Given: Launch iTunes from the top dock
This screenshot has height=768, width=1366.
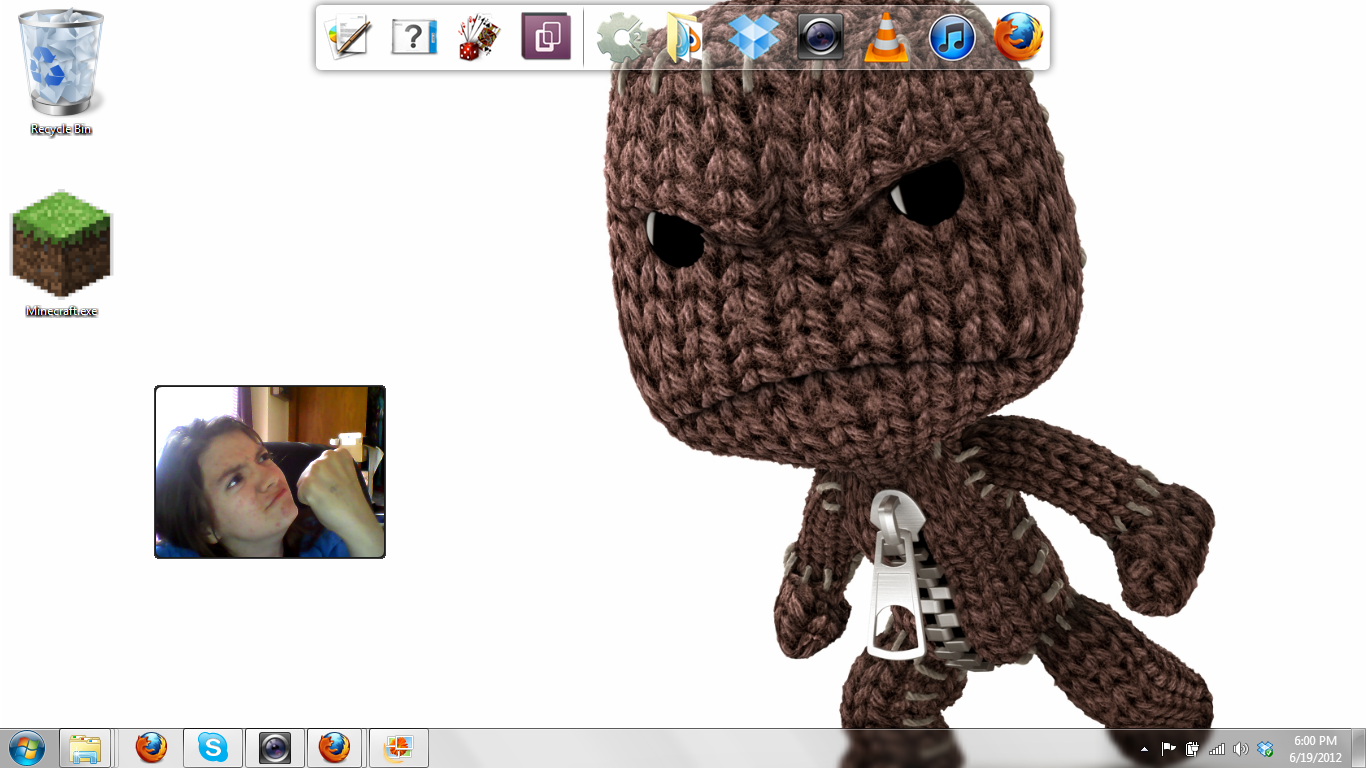Looking at the screenshot, I should click(x=951, y=39).
